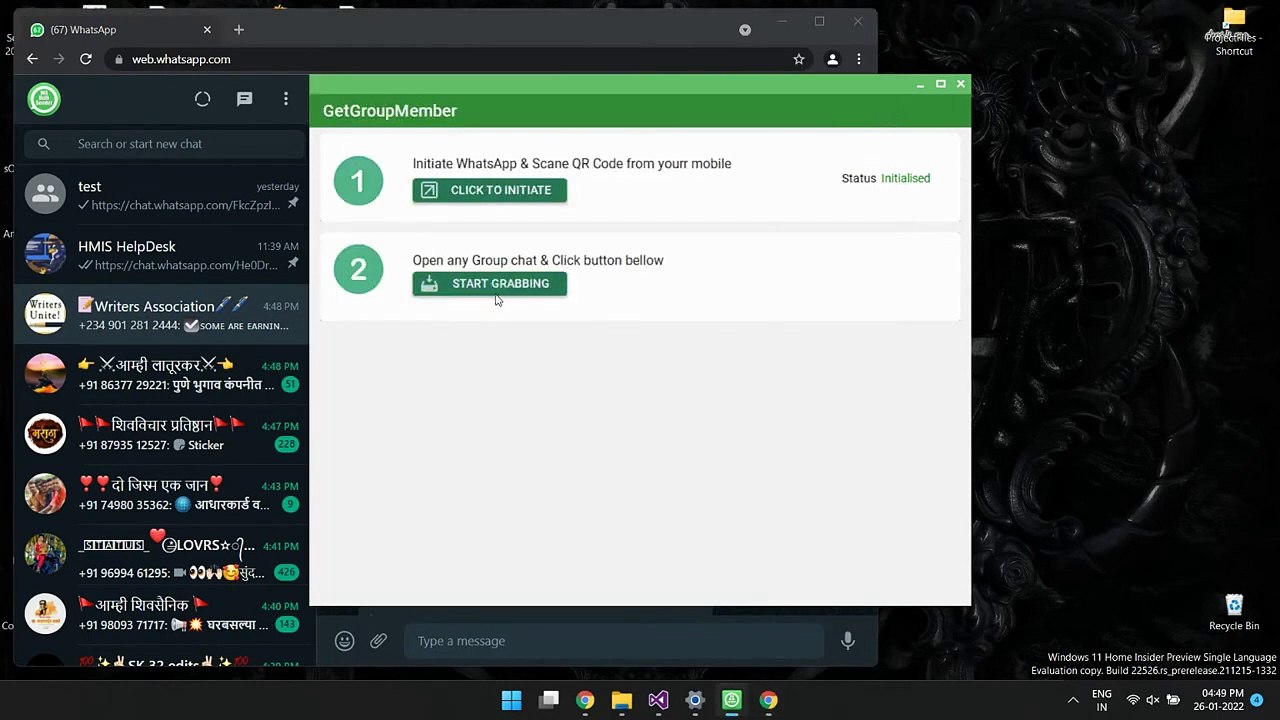Click the pin icon on HMIS HelpDesk chat
Viewport: 1280px width, 720px height.
tap(293, 264)
